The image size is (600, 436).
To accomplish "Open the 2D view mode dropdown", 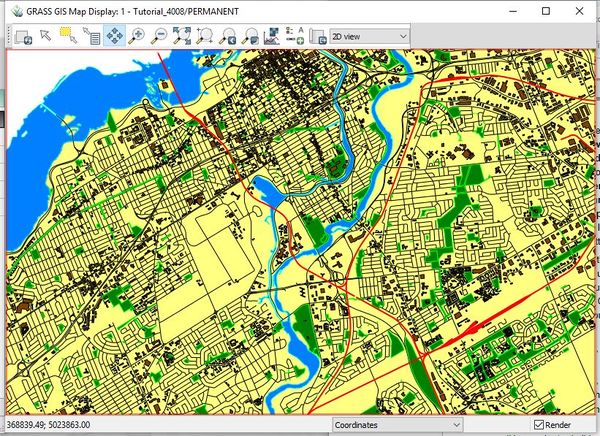I will (369, 36).
